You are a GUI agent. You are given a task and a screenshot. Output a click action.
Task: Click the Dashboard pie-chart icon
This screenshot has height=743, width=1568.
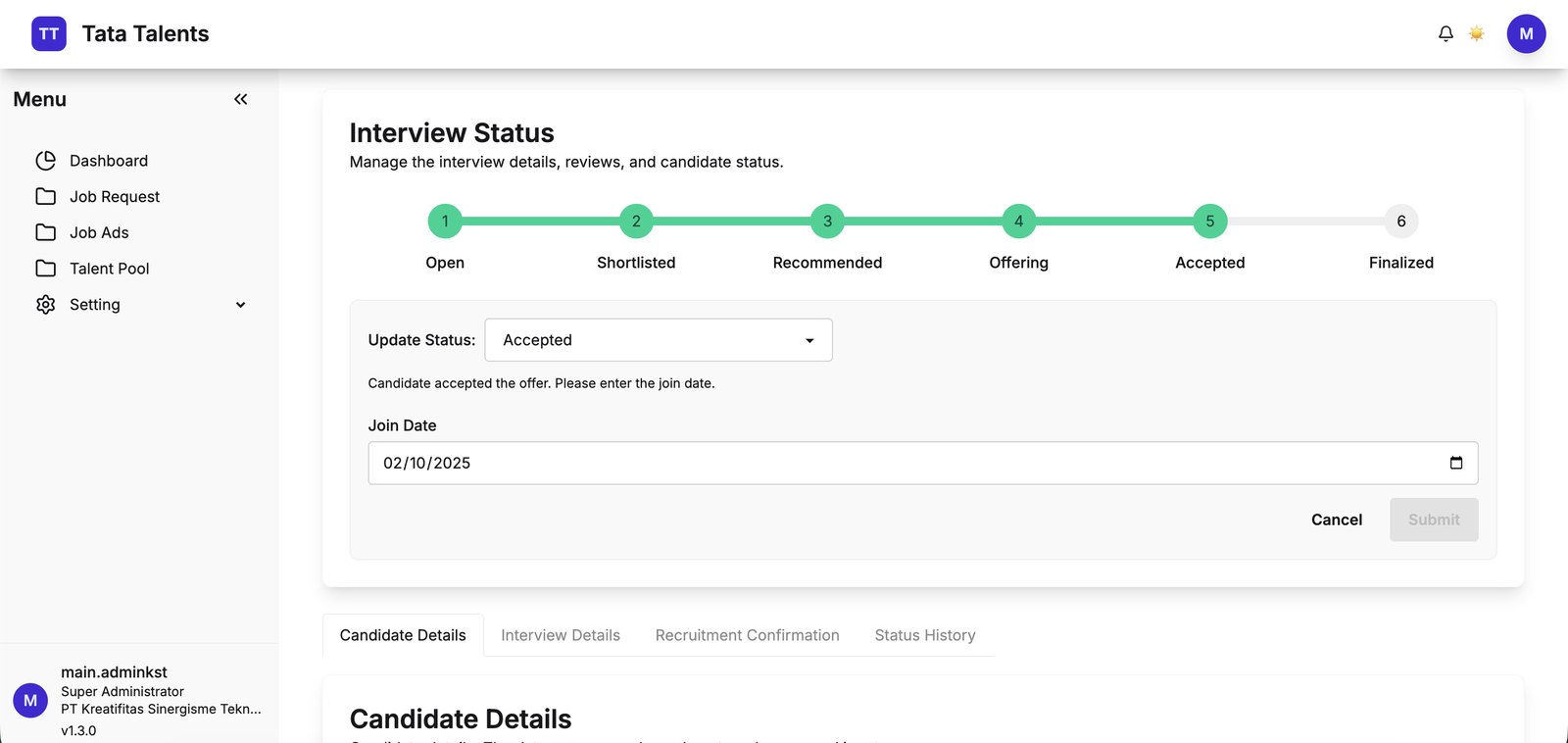pyautogui.click(x=45, y=161)
